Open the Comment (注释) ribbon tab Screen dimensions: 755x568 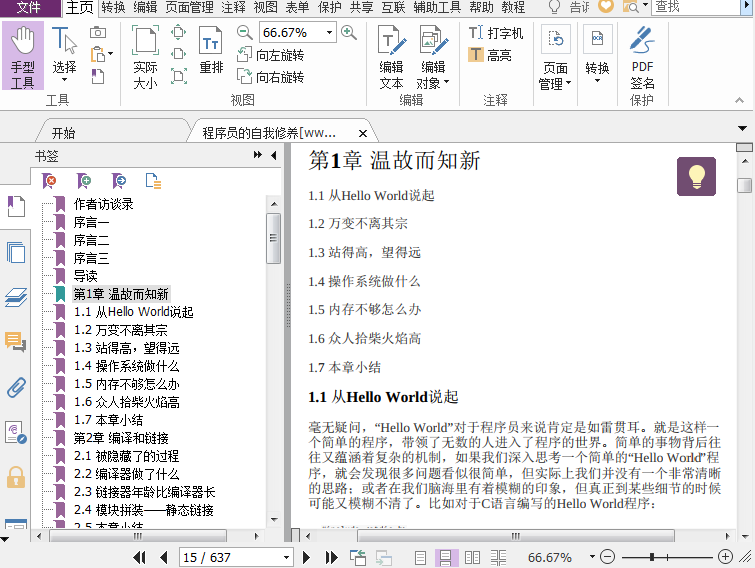click(234, 7)
